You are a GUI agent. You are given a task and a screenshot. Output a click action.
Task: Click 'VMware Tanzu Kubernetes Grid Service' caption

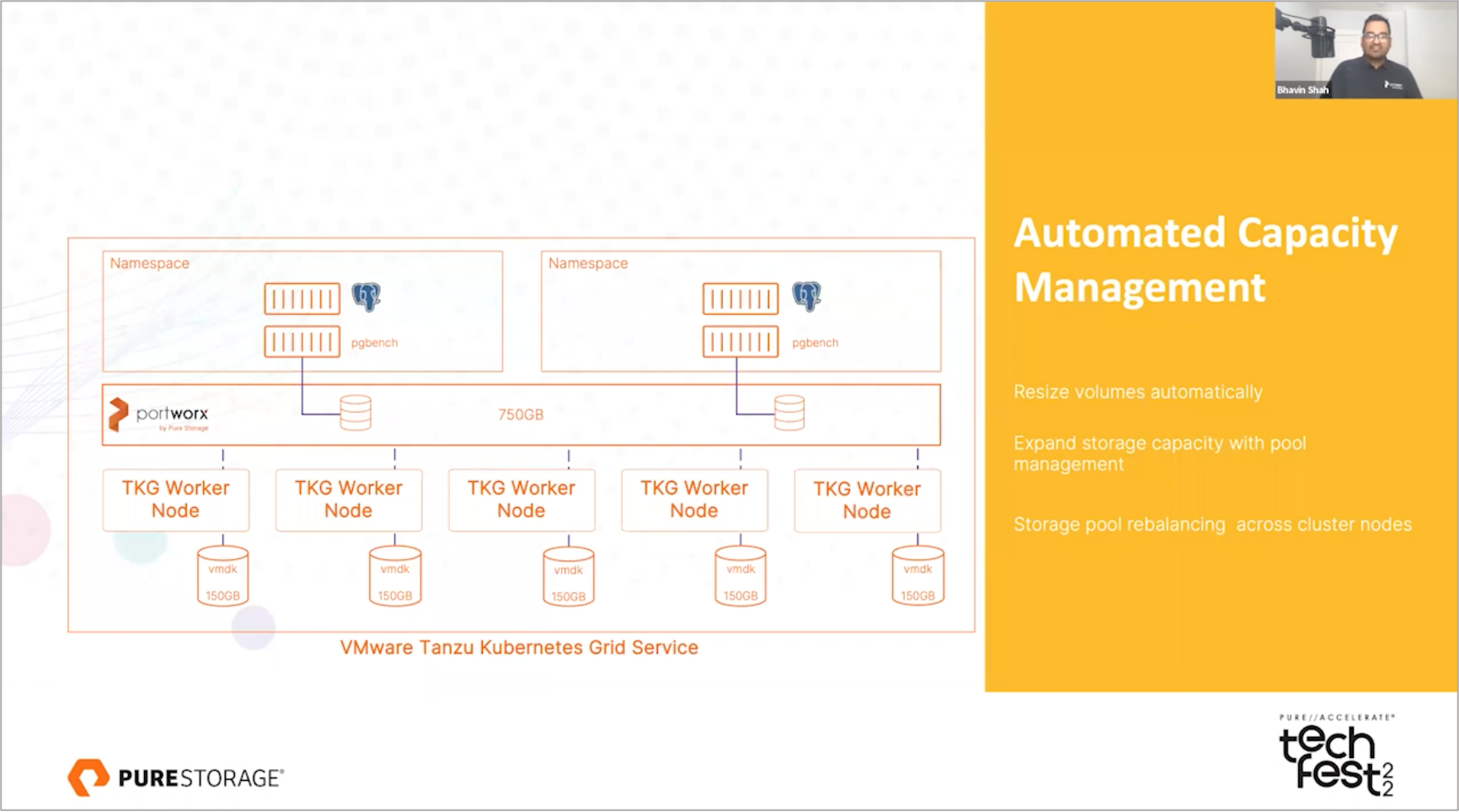pyautogui.click(x=519, y=647)
